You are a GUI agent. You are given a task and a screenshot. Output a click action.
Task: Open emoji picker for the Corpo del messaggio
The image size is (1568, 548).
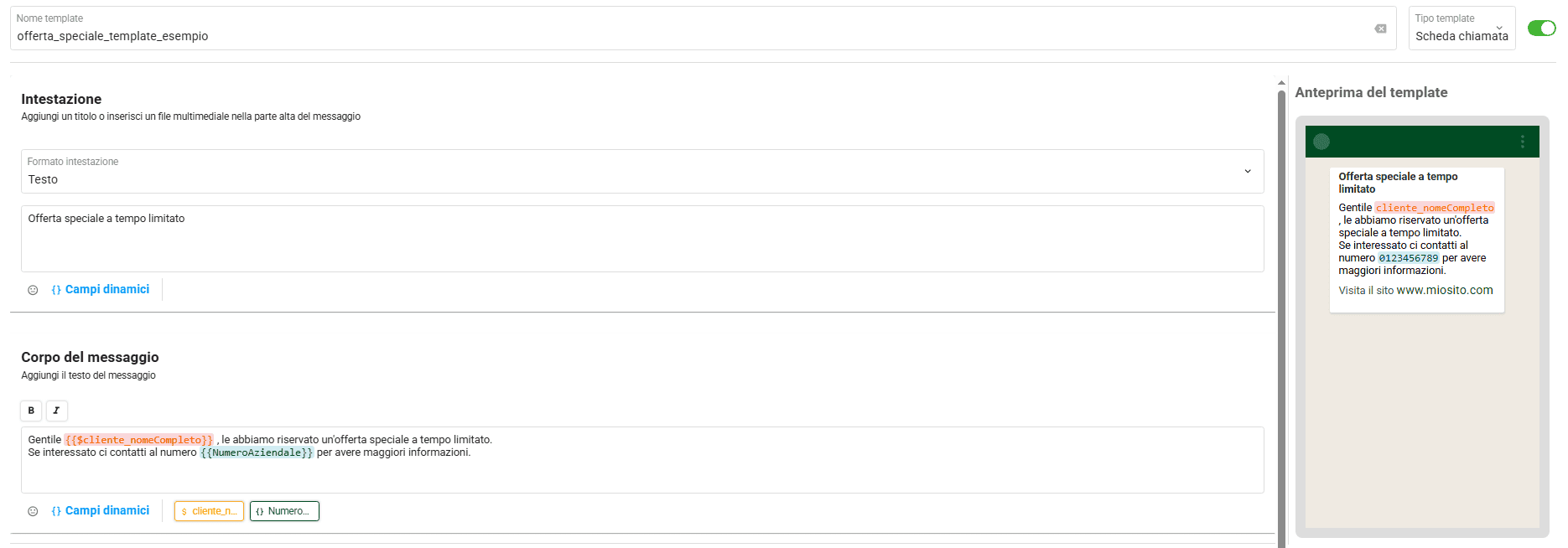[x=33, y=511]
